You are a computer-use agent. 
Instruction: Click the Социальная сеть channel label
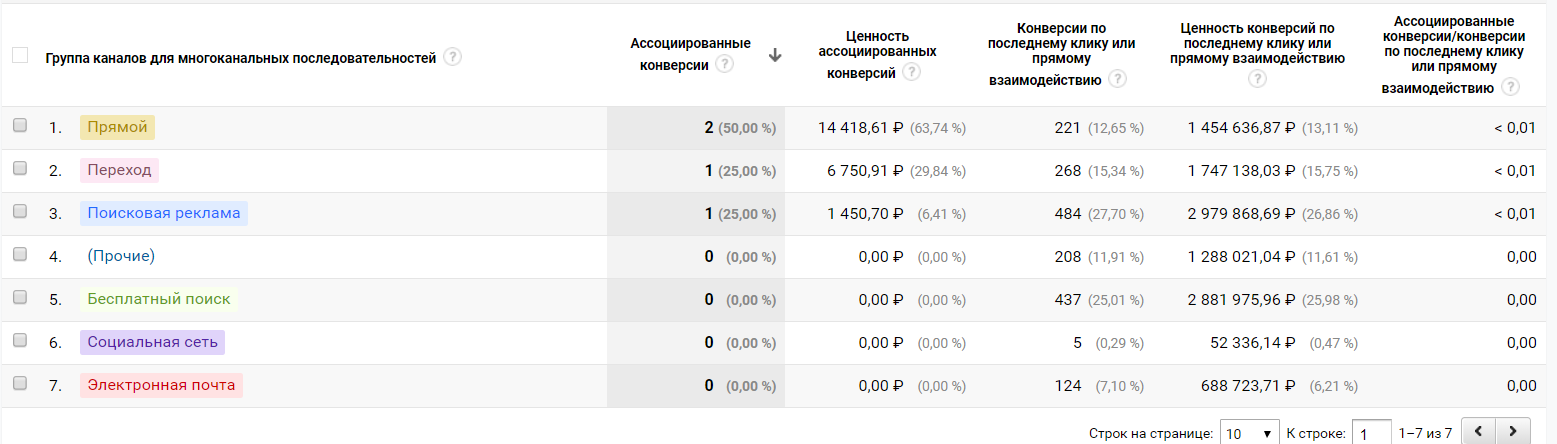(152, 342)
